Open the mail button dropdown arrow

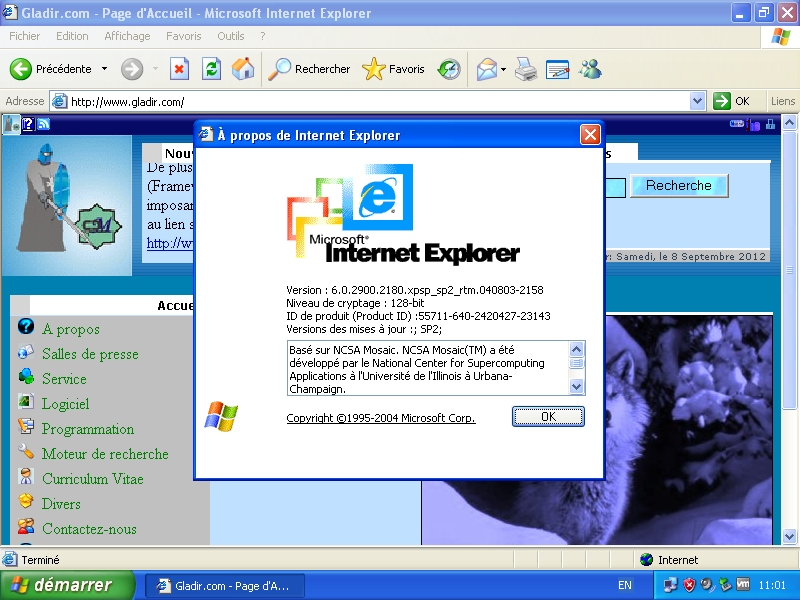point(504,69)
